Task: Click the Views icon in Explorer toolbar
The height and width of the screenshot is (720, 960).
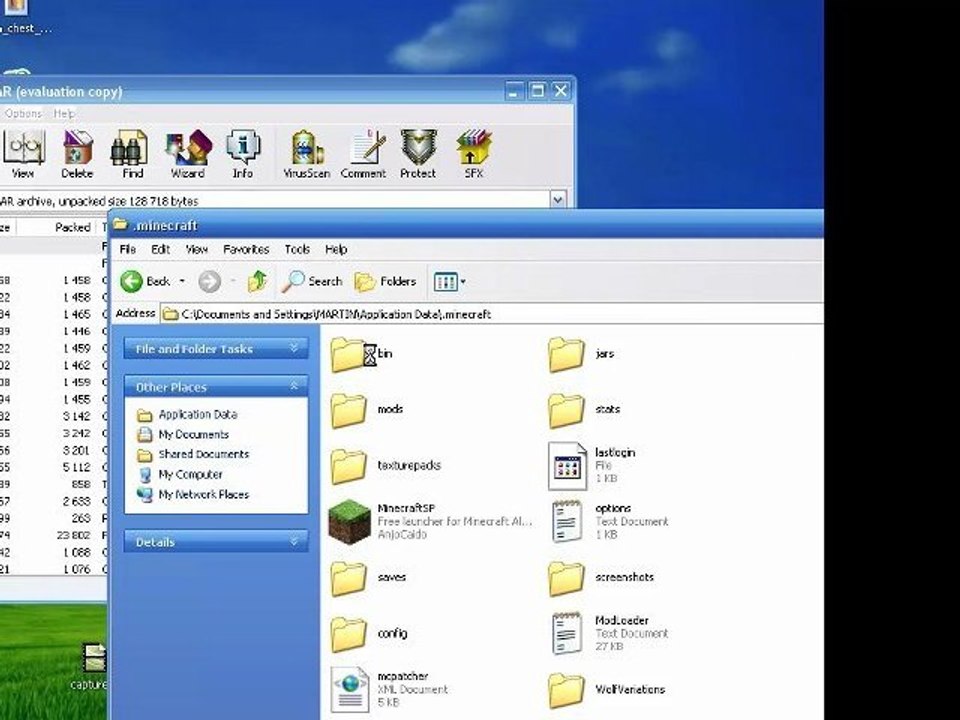Action: (445, 282)
